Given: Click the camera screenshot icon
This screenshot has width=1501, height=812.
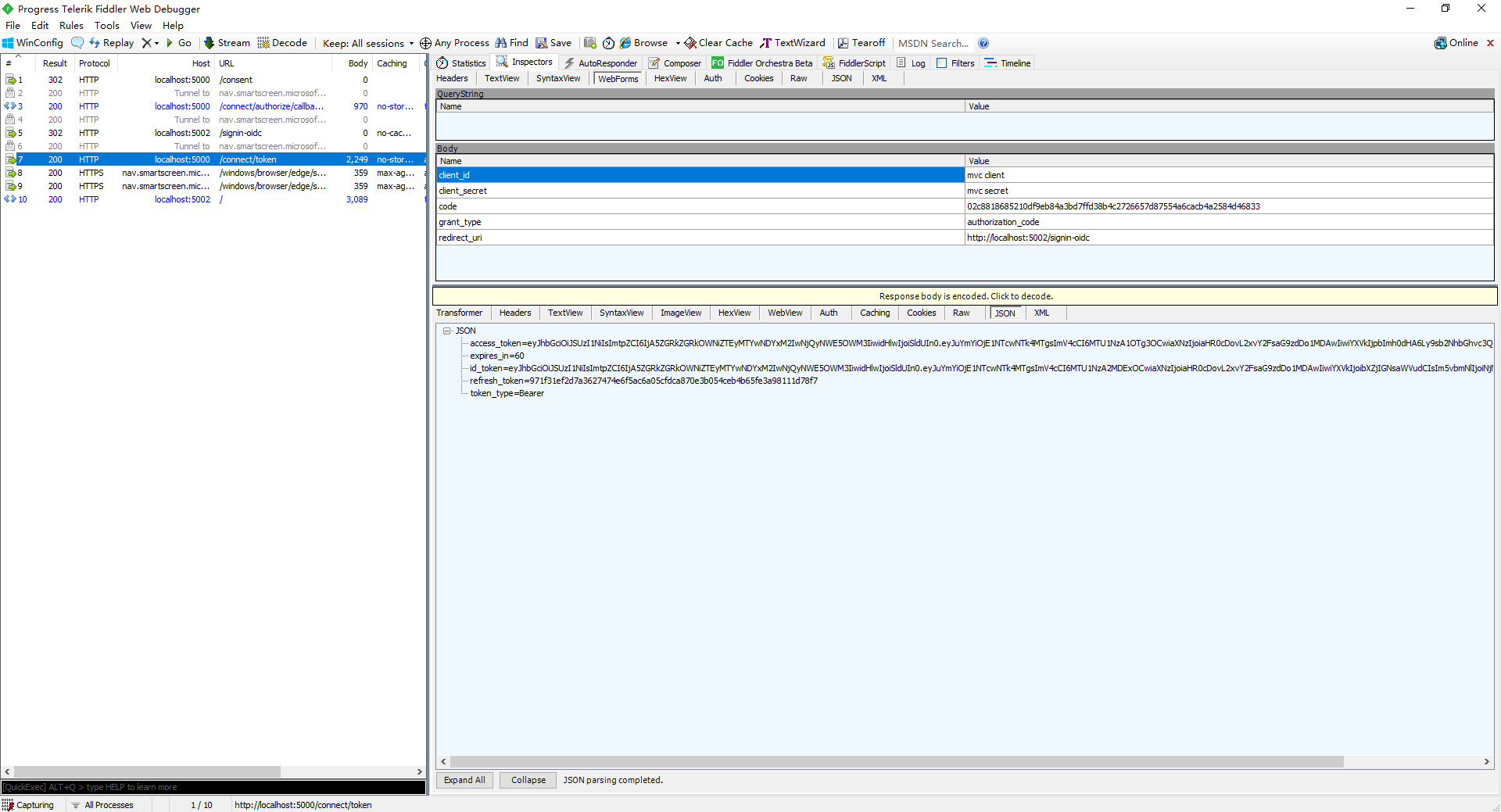Looking at the screenshot, I should point(590,43).
